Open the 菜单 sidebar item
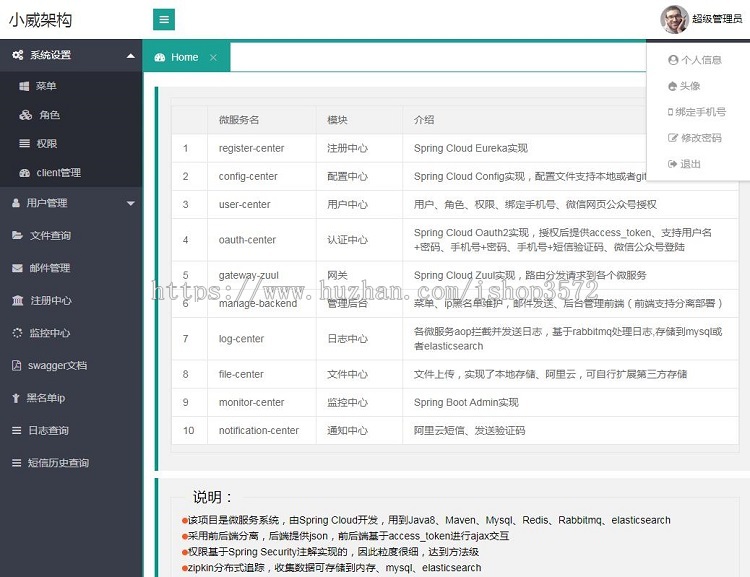This screenshot has height=577, width=750. [x=71, y=86]
